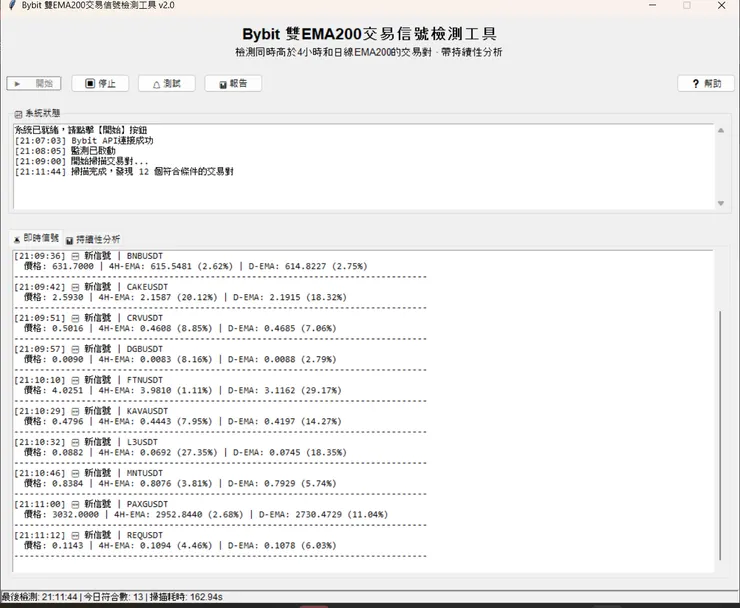Click the signal icon in PAXGUSDT row

coord(76,504)
